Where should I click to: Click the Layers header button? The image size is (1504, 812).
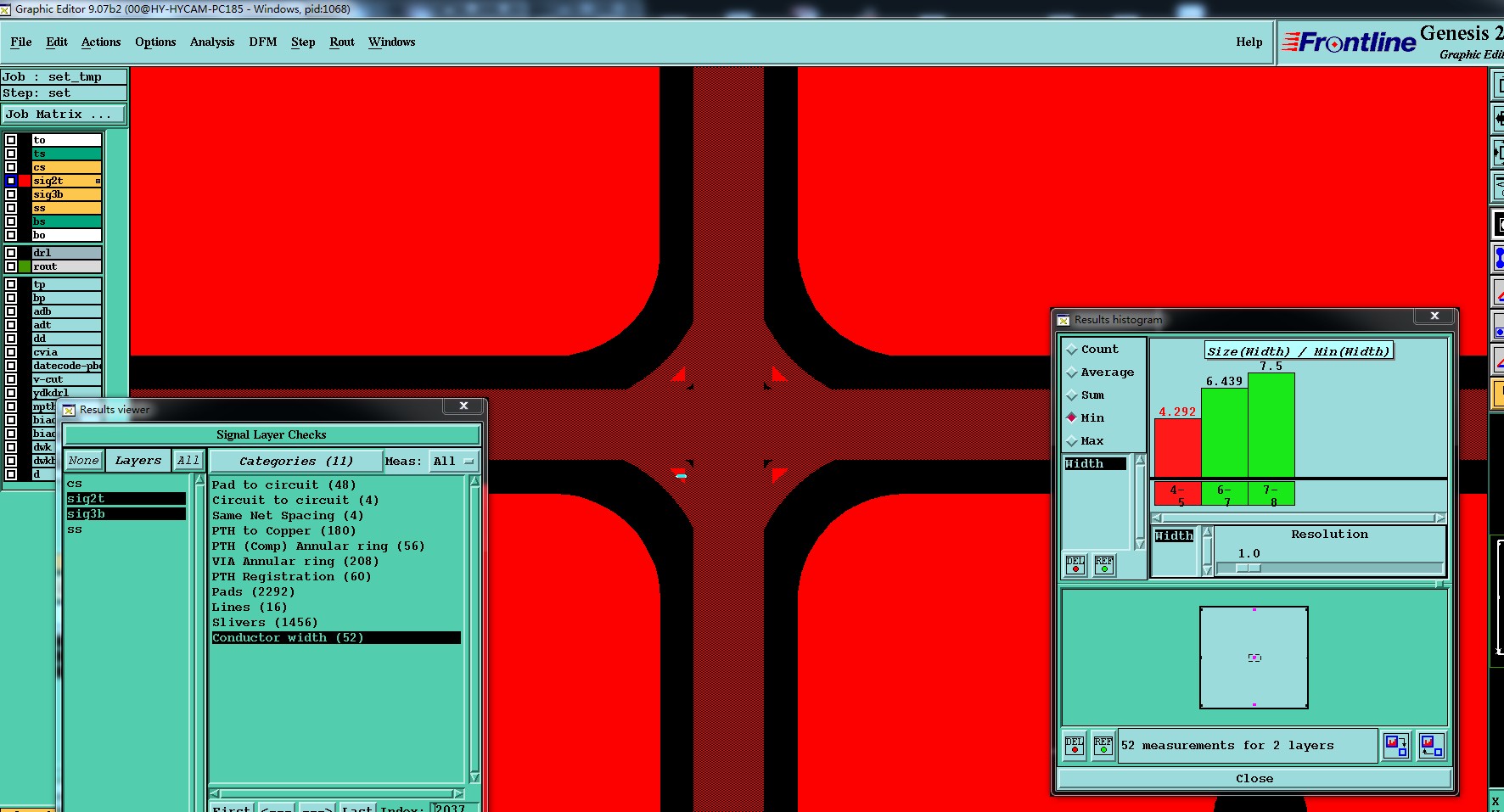pyautogui.click(x=138, y=461)
